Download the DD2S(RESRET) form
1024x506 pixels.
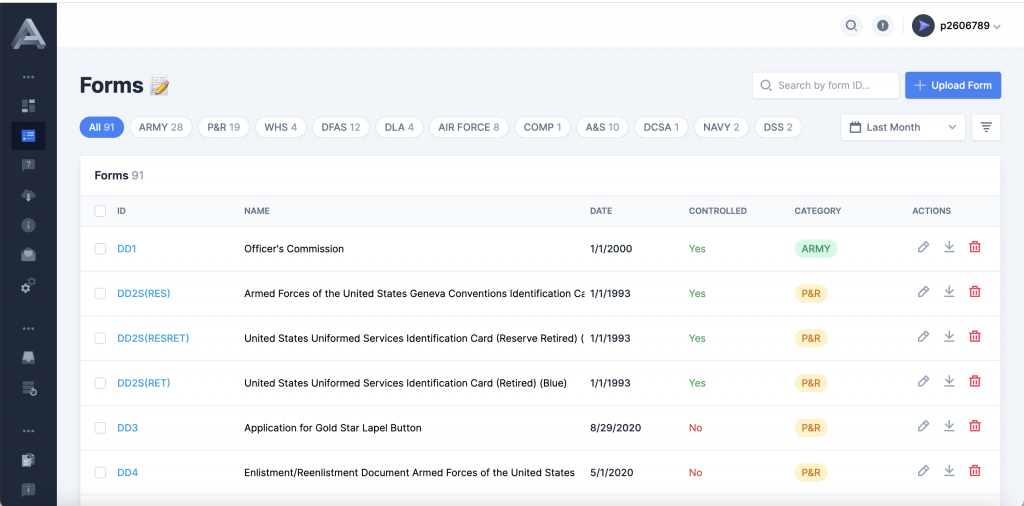(949, 336)
